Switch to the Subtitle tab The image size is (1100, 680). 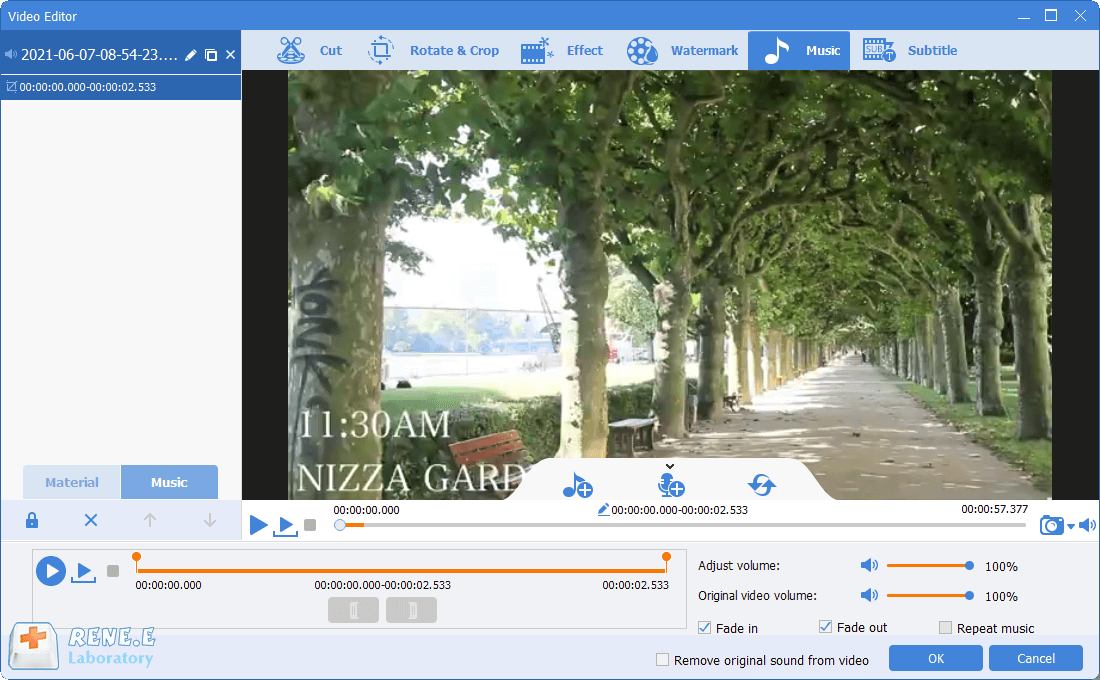pyautogui.click(x=910, y=51)
